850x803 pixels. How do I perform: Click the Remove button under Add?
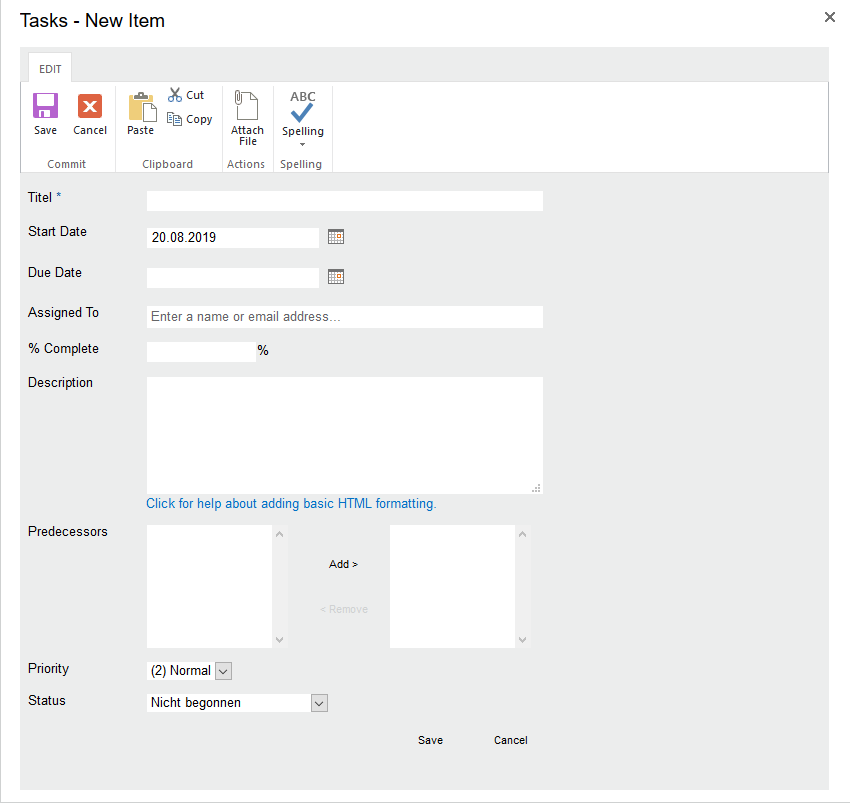click(343, 608)
